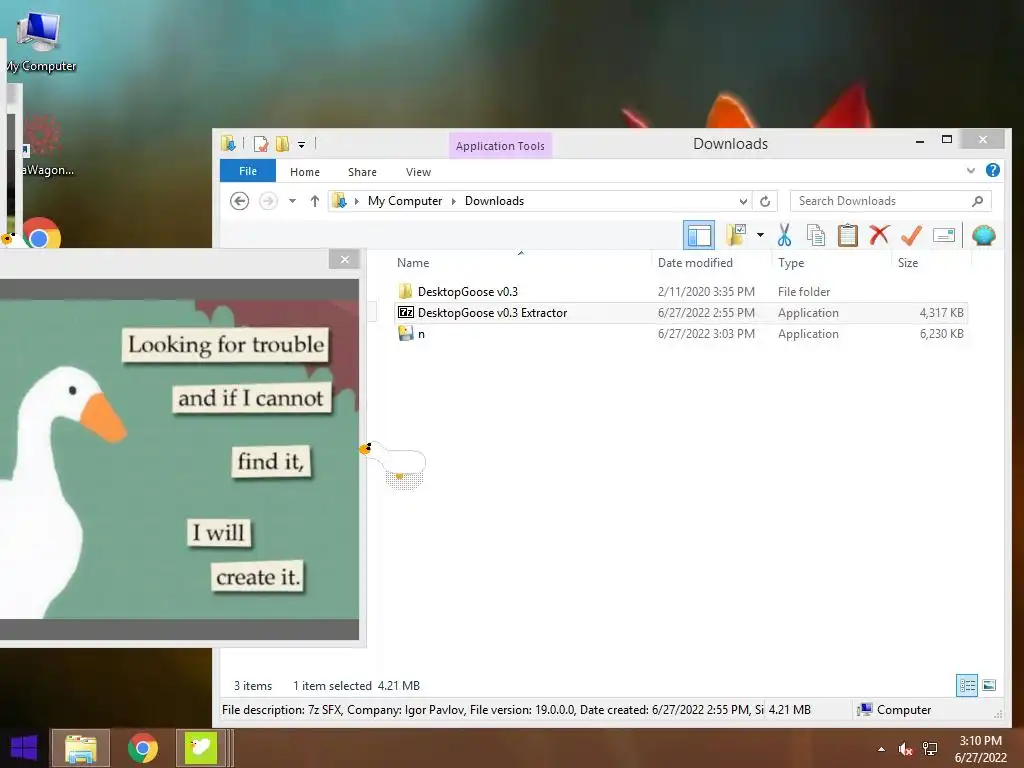Open My Computer desktop icon
The width and height of the screenshot is (1024, 768).
[40, 42]
